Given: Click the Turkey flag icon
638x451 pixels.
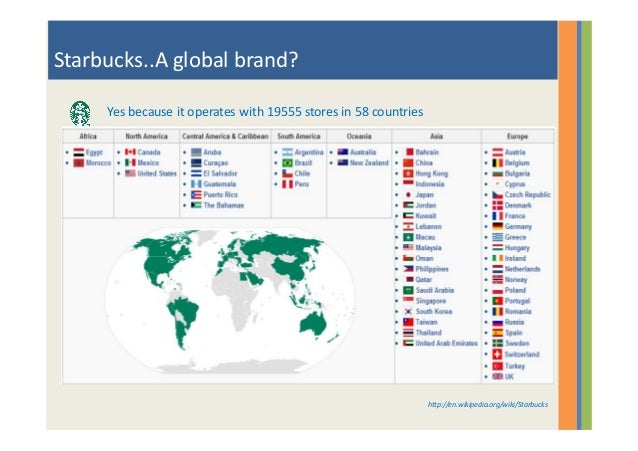Looking at the screenshot, I should pos(498,366).
